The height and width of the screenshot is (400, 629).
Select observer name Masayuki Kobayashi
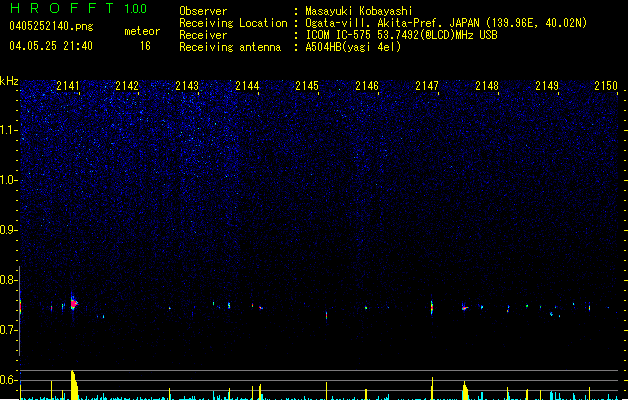359,11
